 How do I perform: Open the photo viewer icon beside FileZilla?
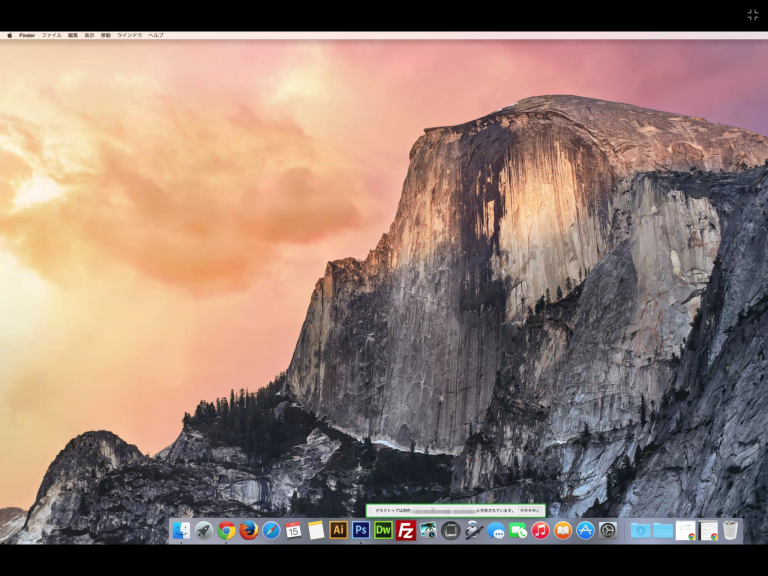pyautogui.click(x=428, y=530)
